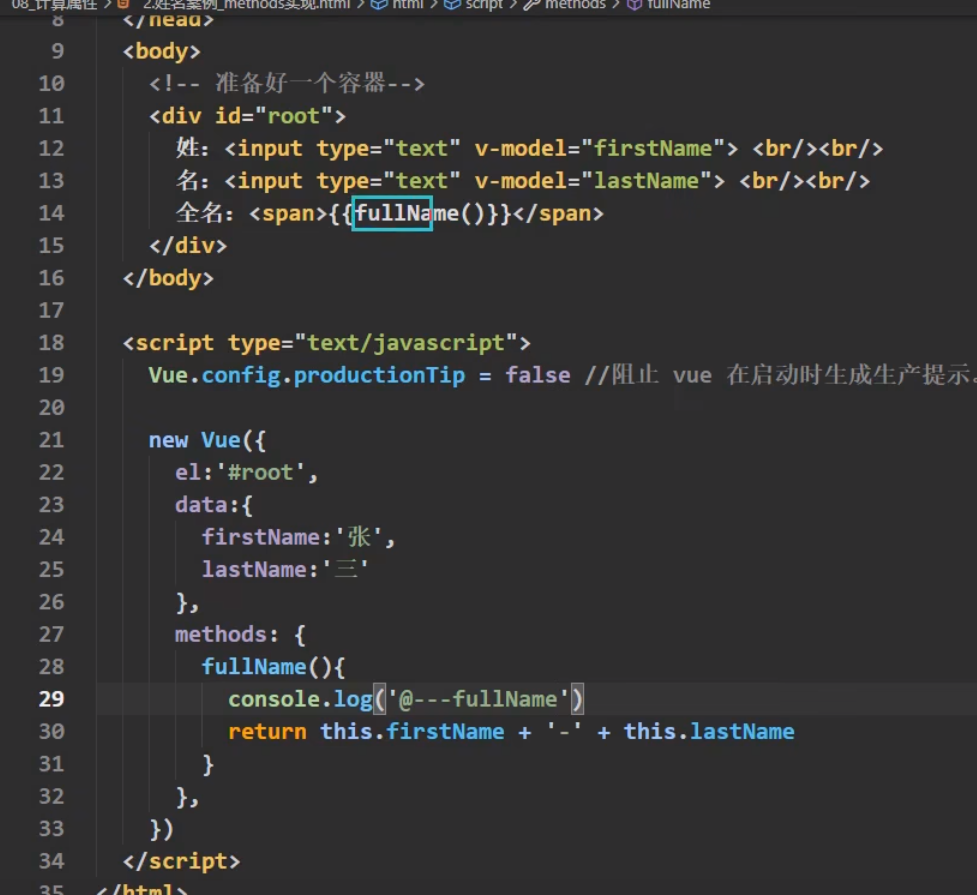The height and width of the screenshot is (895, 977).
Task: Click line number 21 in the gutter
Action: 51,440
